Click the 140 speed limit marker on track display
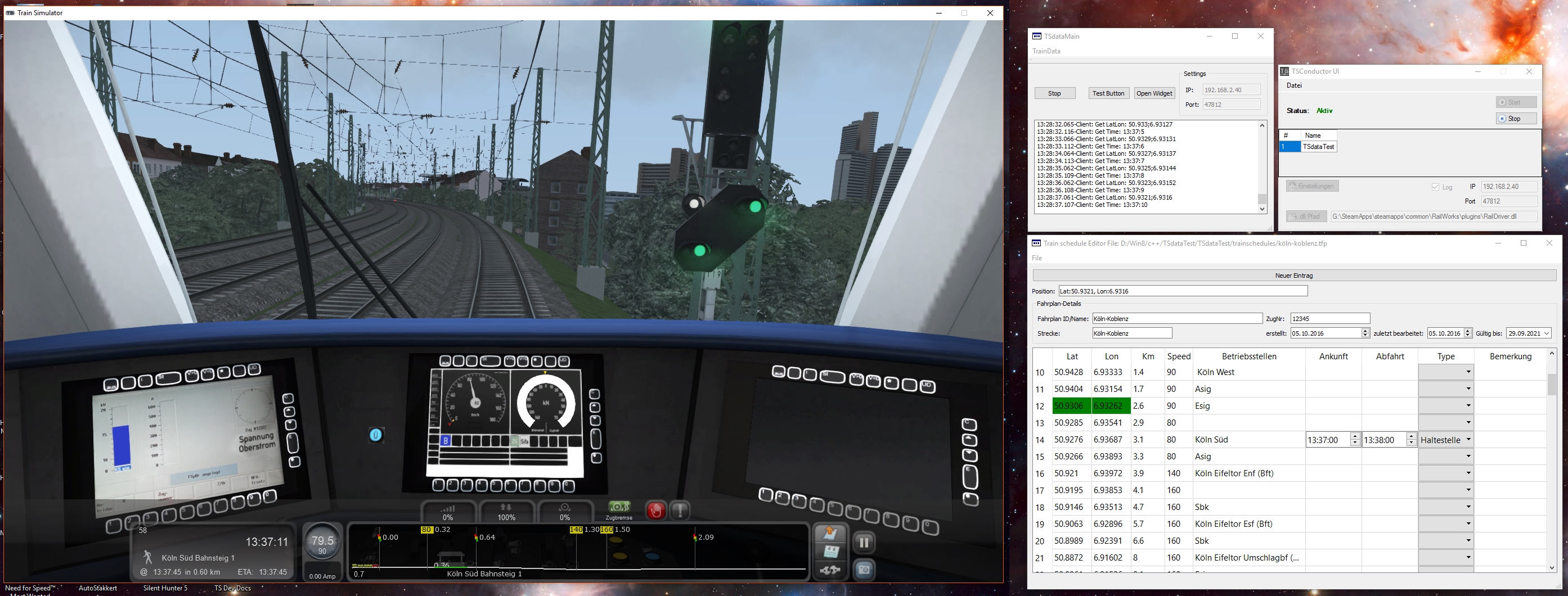The image size is (1568, 596). [x=576, y=530]
